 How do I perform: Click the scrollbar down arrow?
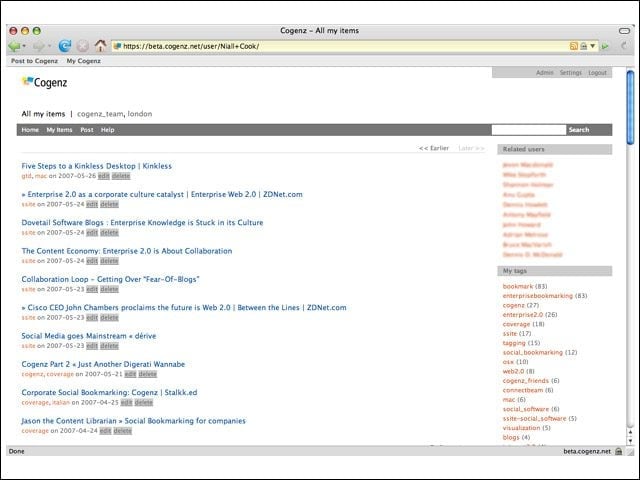[x=630, y=441]
